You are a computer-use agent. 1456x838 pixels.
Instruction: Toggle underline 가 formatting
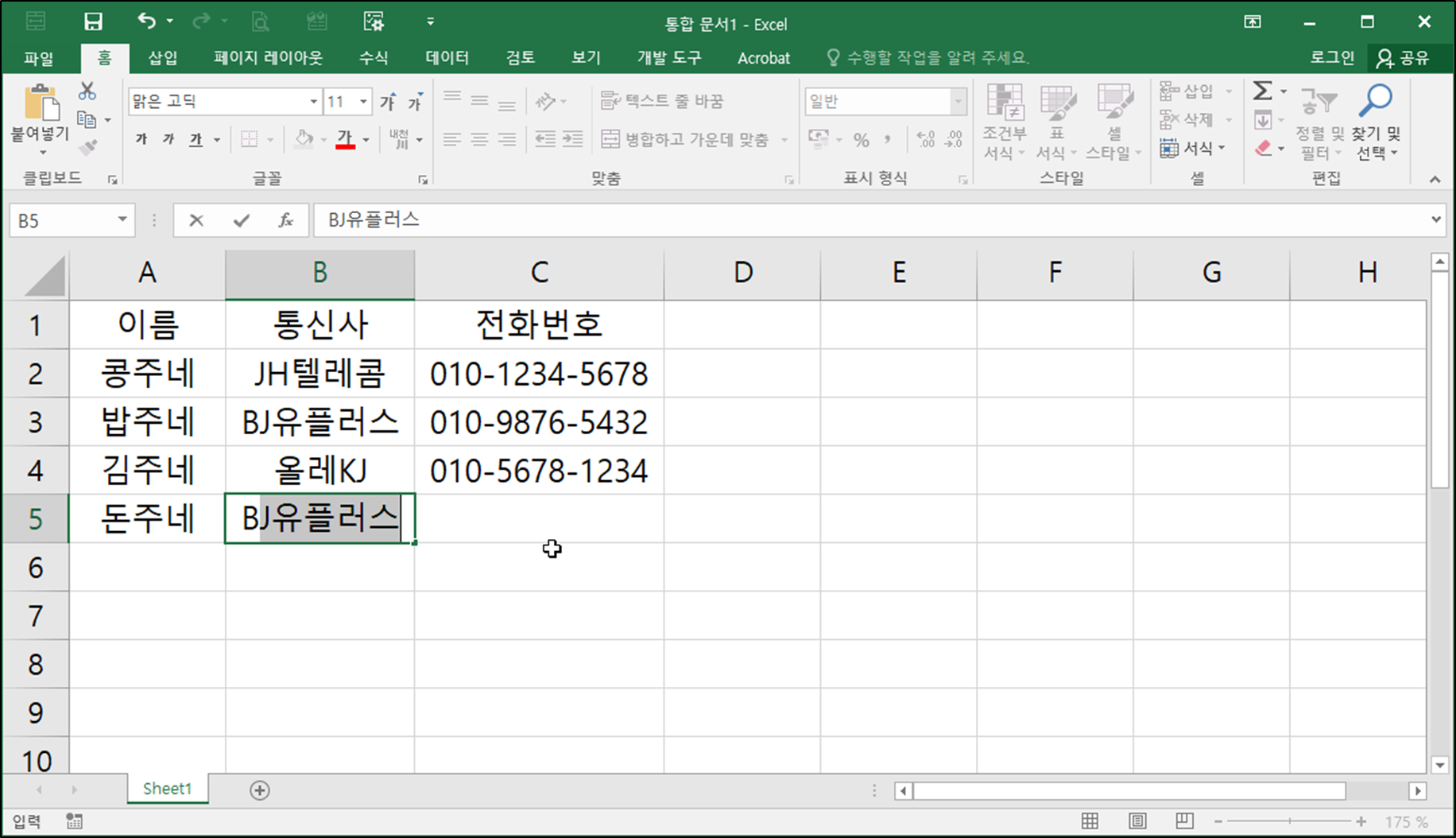196,139
